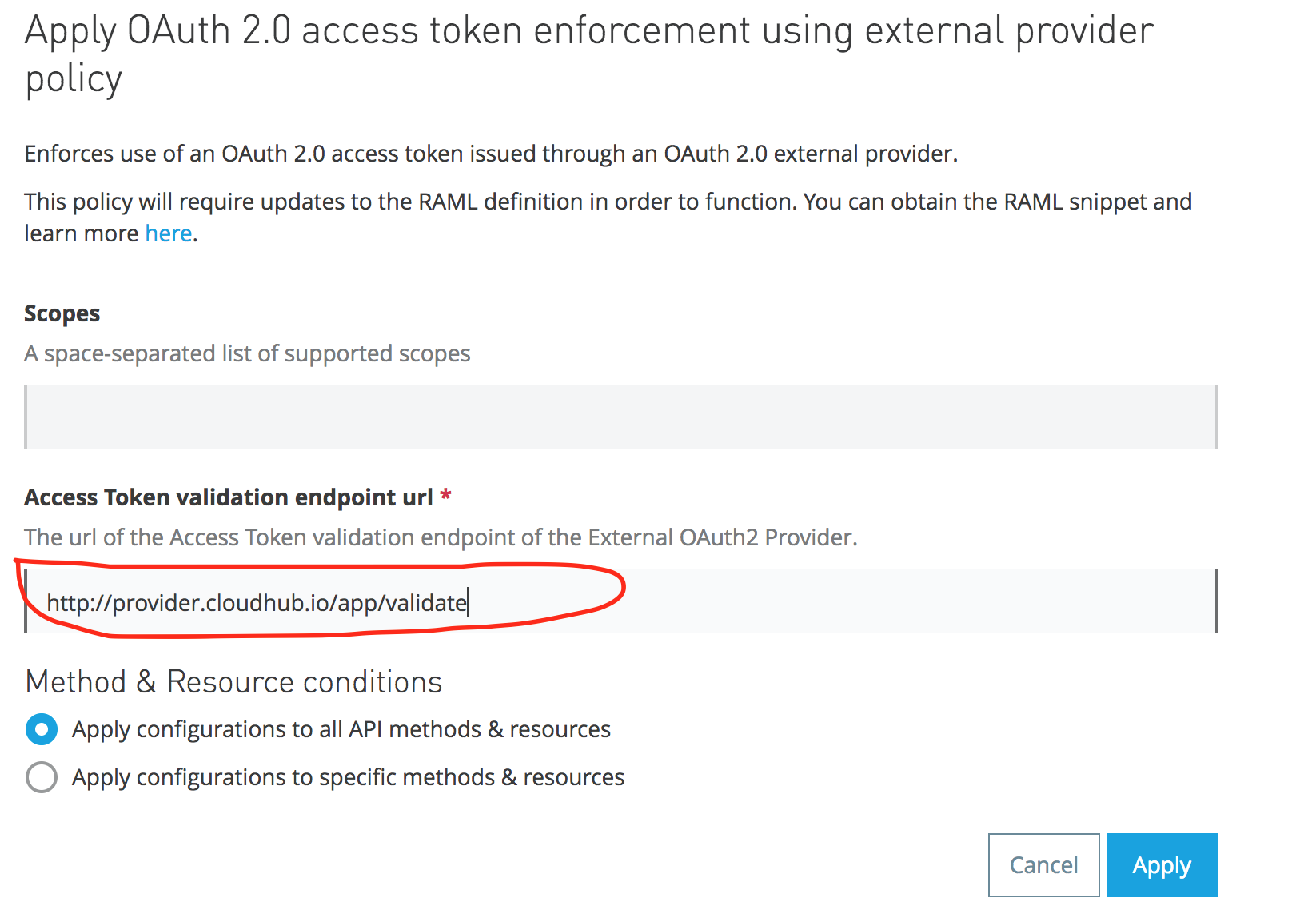Click the "External OAuth2 Provider" words in hint

pyautogui.click(x=766, y=537)
